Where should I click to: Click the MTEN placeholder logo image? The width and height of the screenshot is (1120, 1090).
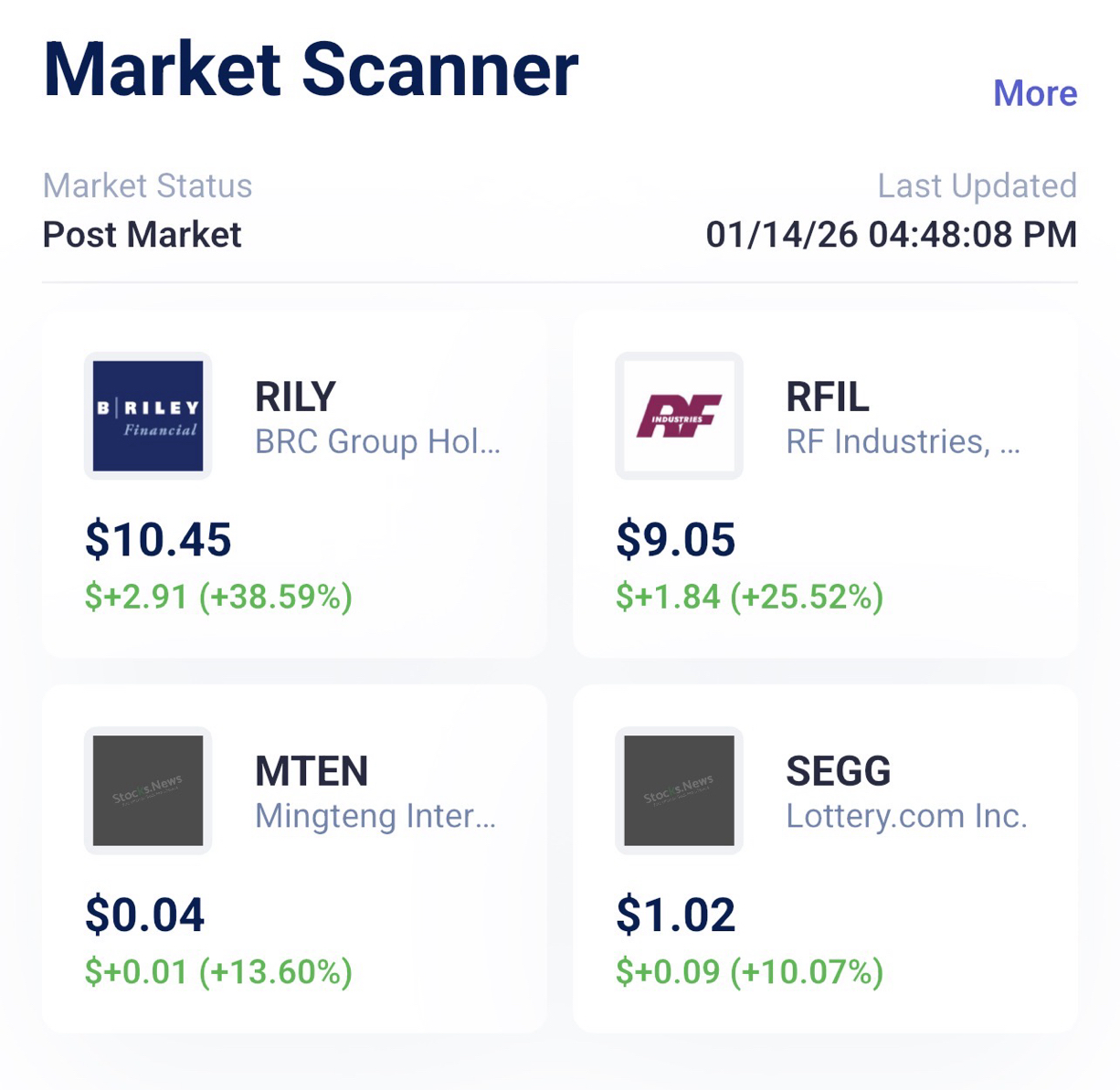pos(148,790)
